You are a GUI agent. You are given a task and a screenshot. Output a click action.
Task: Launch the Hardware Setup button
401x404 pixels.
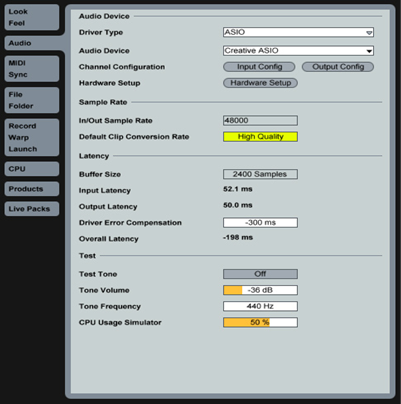pos(260,83)
